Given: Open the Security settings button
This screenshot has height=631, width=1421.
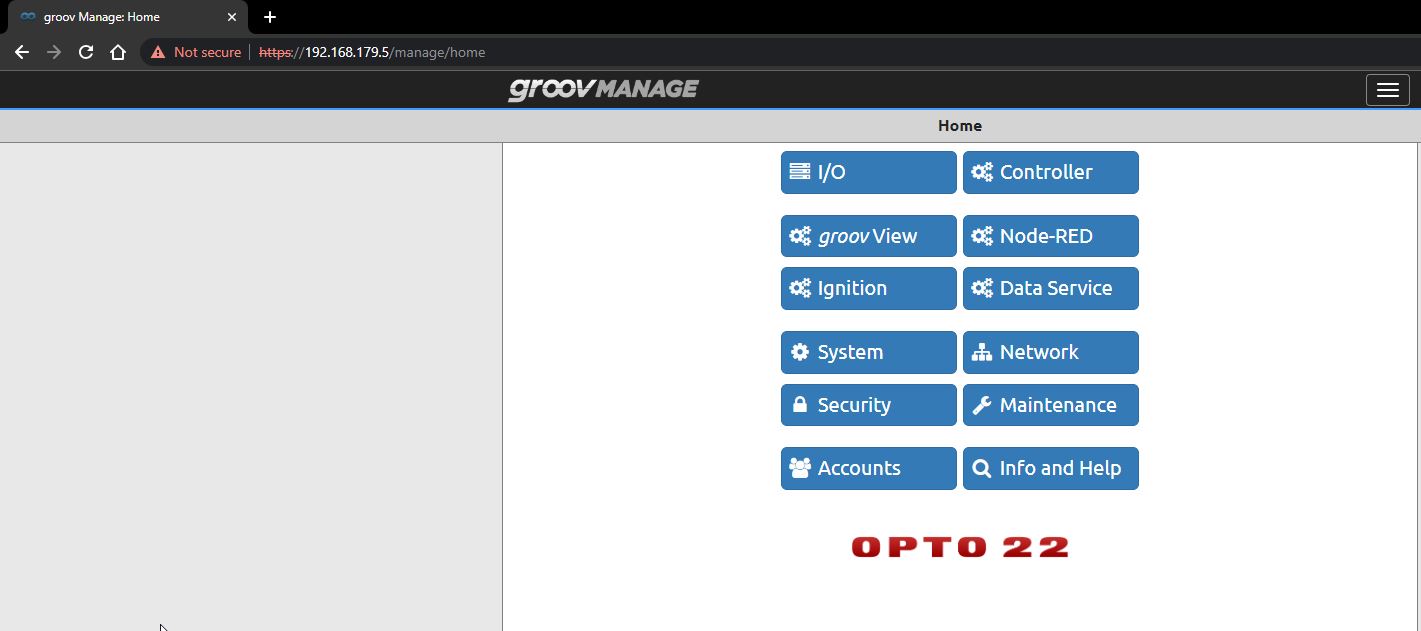Looking at the screenshot, I should point(868,405).
